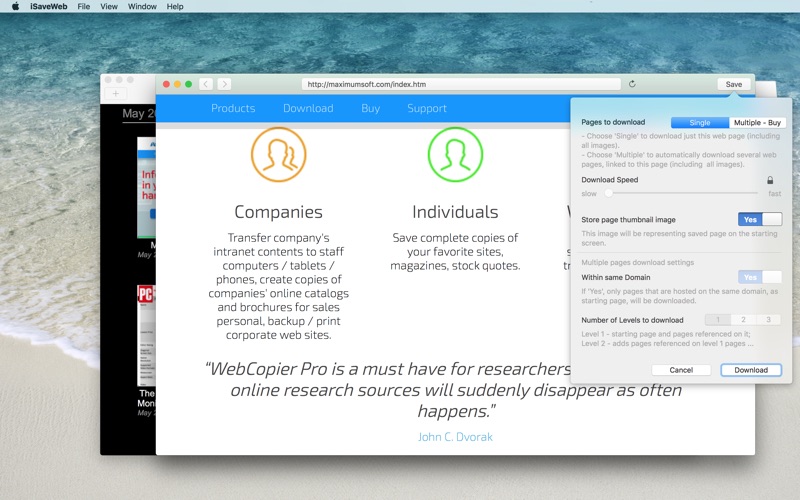Open the Apple menu
The width and height of the screenshot is (800, 500).
click(15, 6)
